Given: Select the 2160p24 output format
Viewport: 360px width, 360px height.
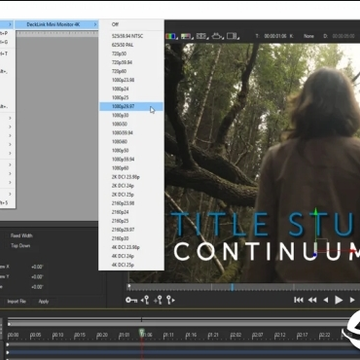Looking at the screenshot, I should (131, 212).
